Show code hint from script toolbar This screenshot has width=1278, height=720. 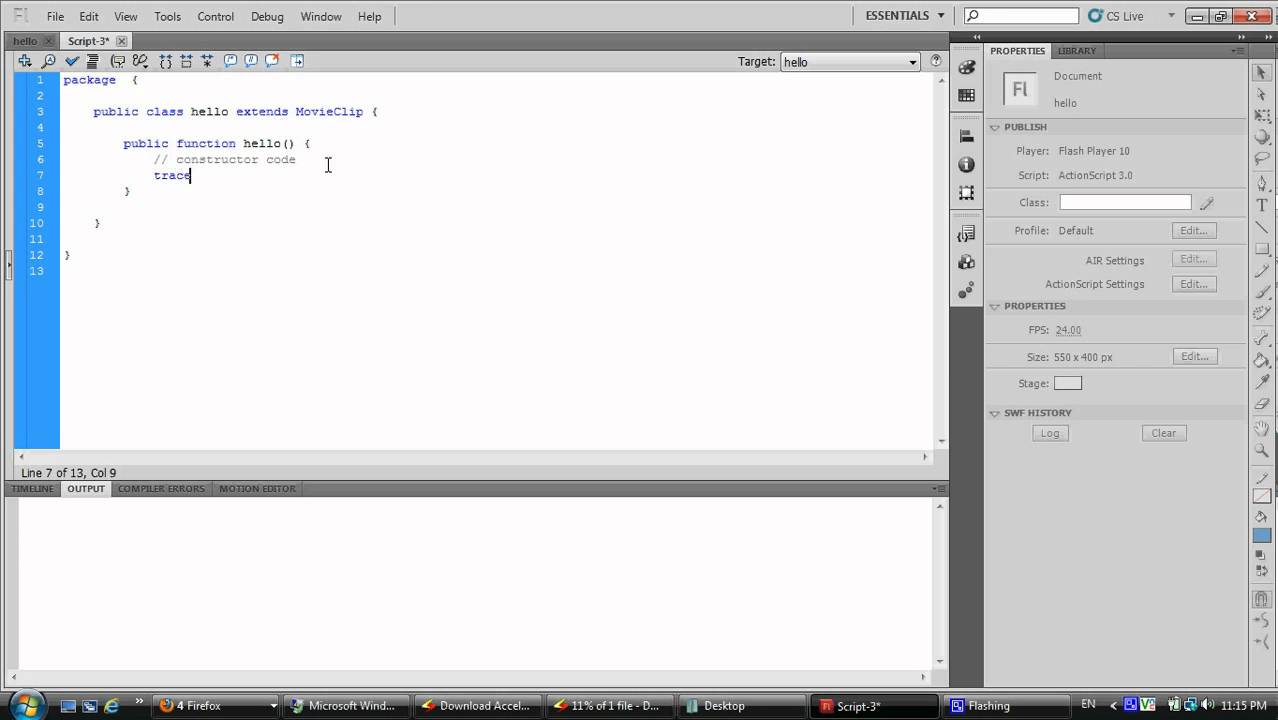[117, 61]
